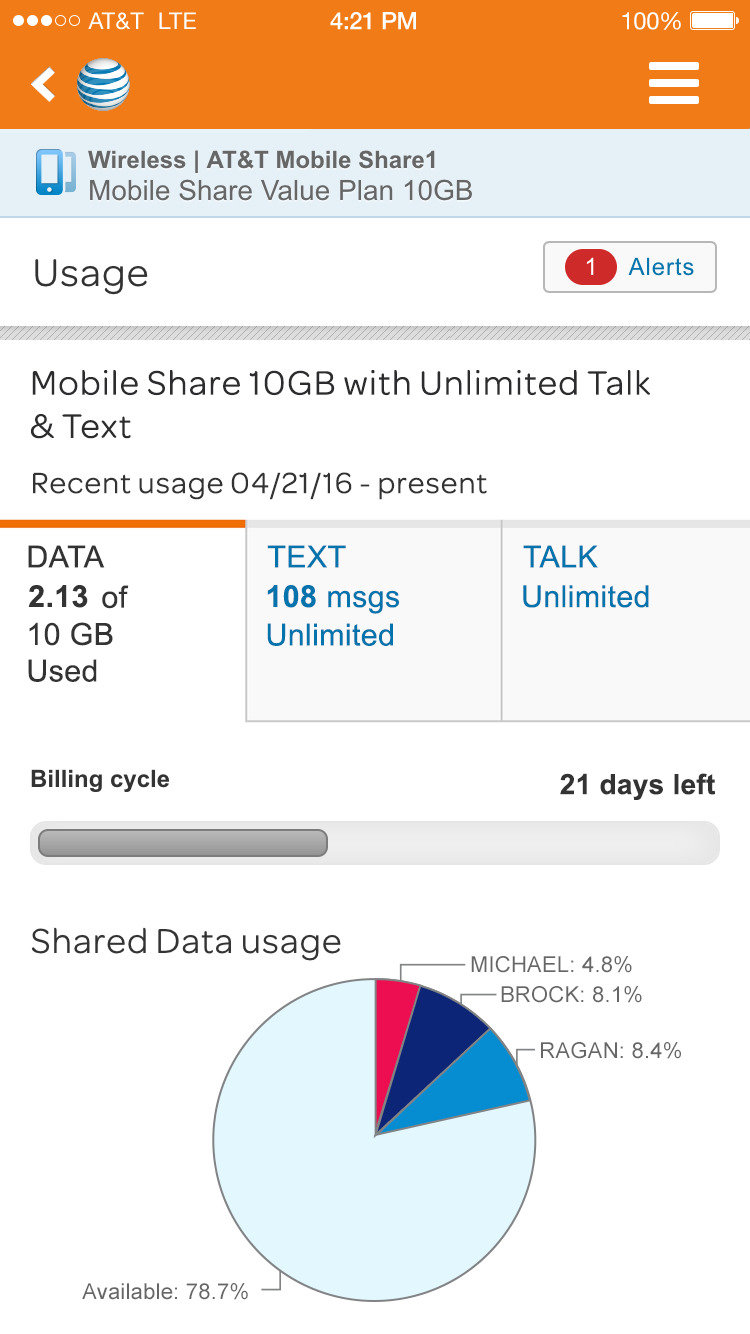Image resolution: width=750 pixels, height=1334 pixels.
Task: Switch to the TALK usage tab
Action: coord(625,621)
